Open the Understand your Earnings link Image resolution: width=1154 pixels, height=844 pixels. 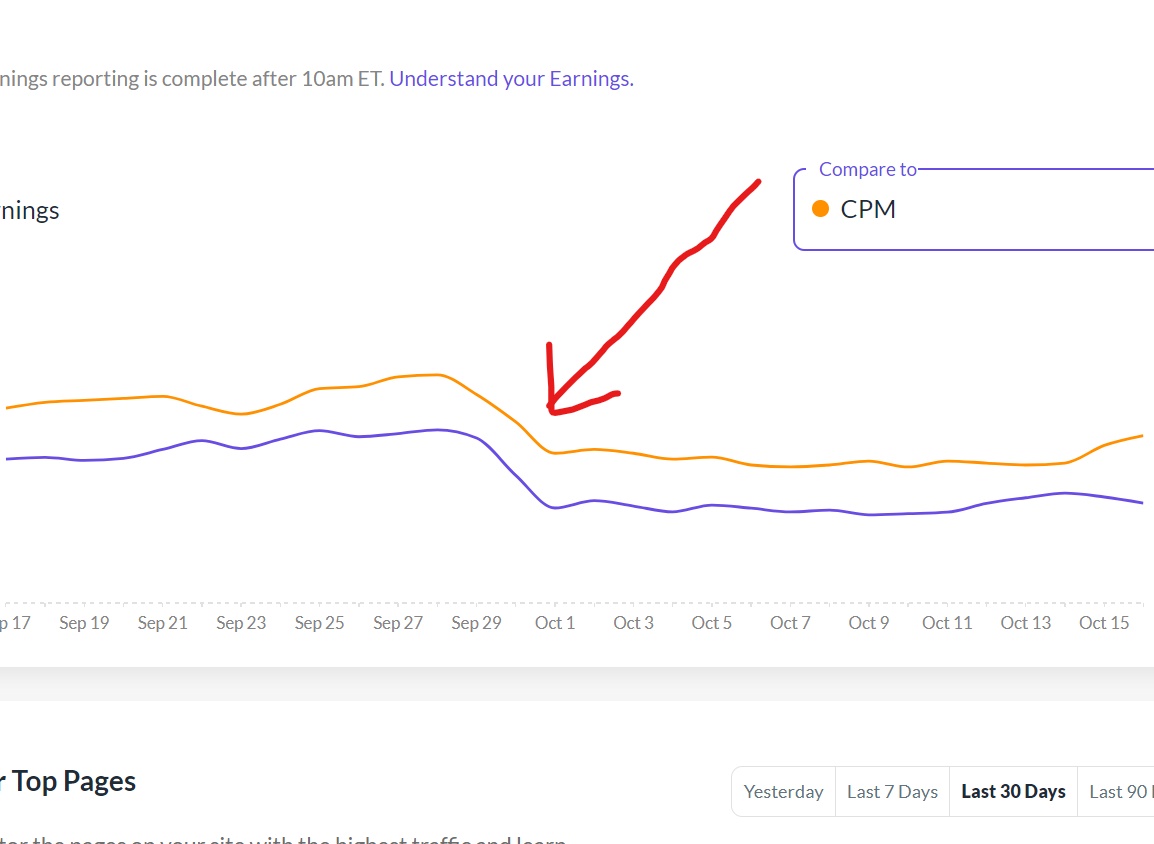[x=511, y=78]
